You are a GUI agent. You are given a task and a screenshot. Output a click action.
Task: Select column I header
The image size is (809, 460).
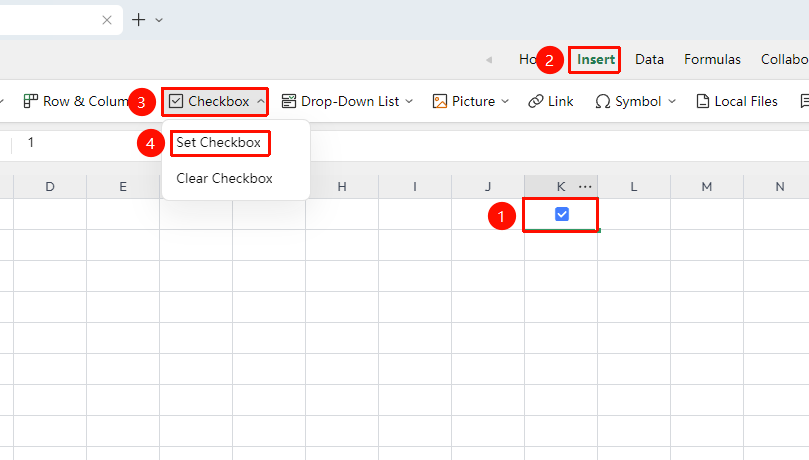(415, 187)
